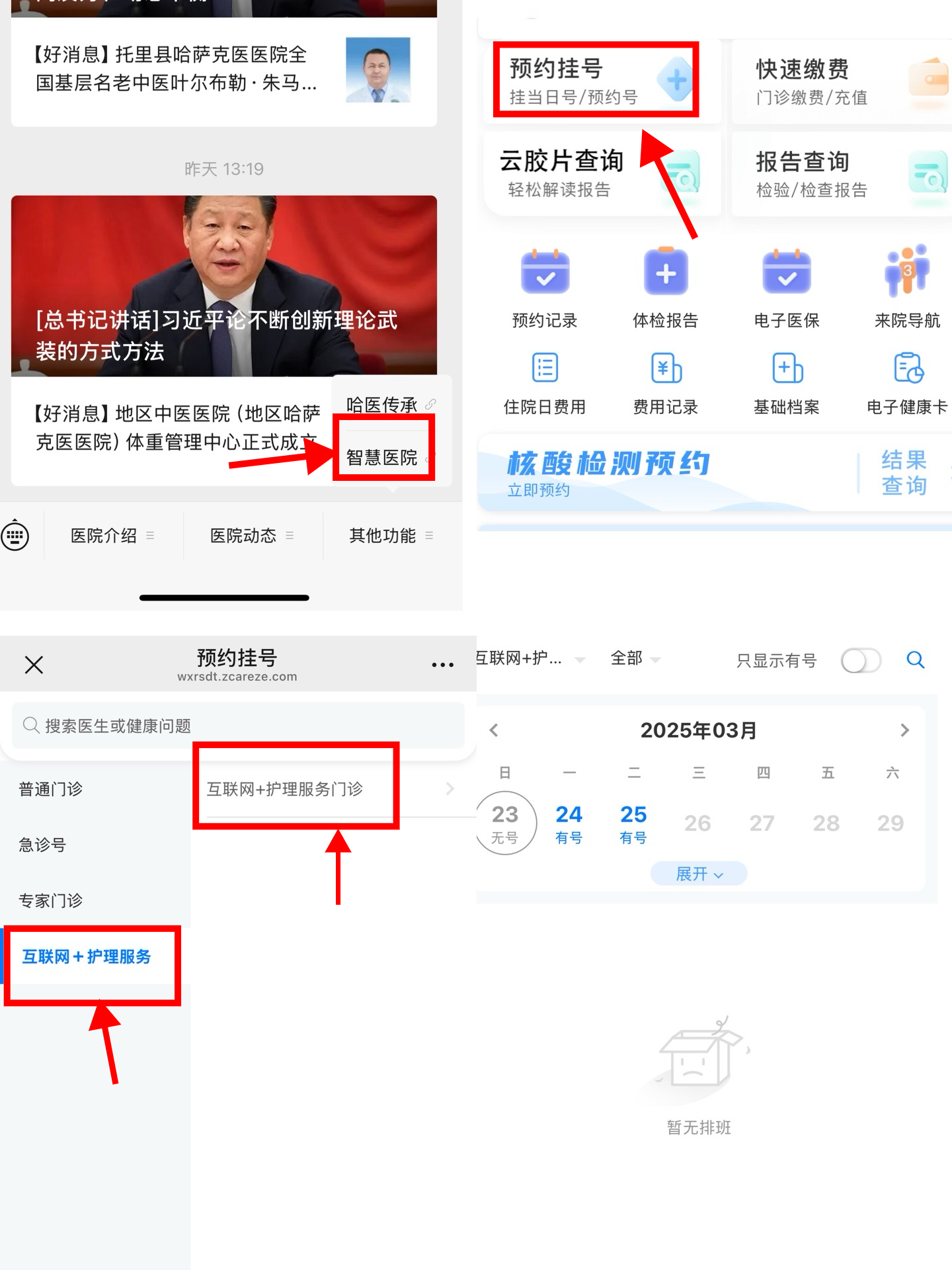
Task: Open 基础档案 icon
Action: coord(787,368)
